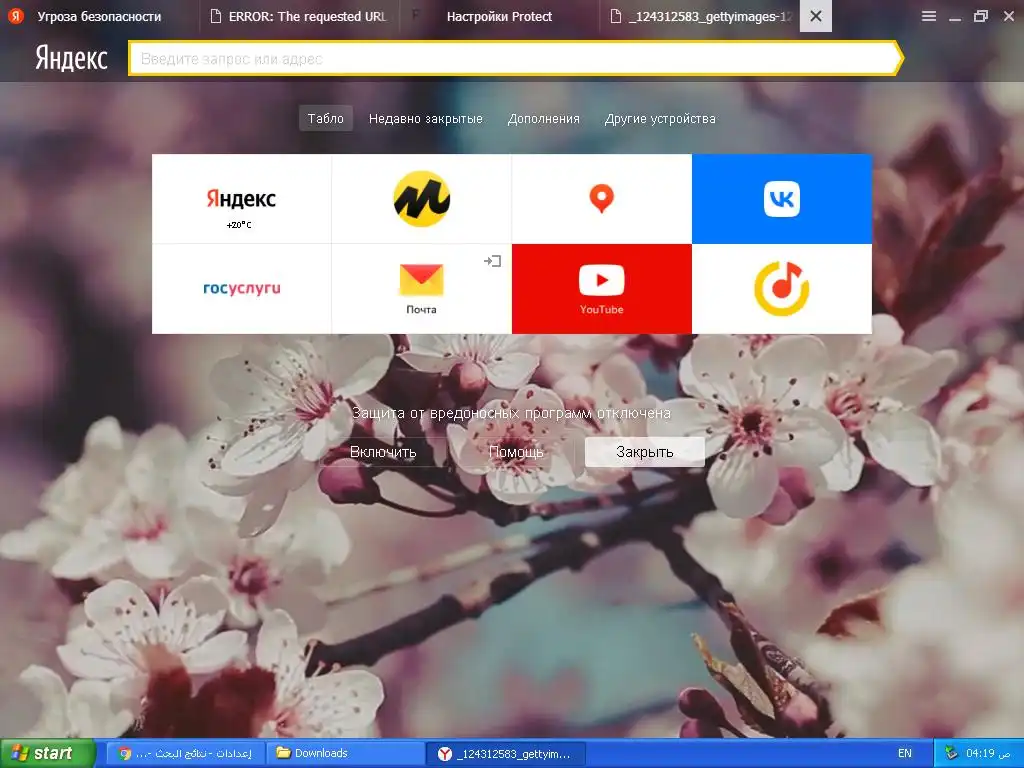Viewport: 1024px width, 768px height.
Task: Click the protection disabled warning text
Action: [x=511, y=413]
